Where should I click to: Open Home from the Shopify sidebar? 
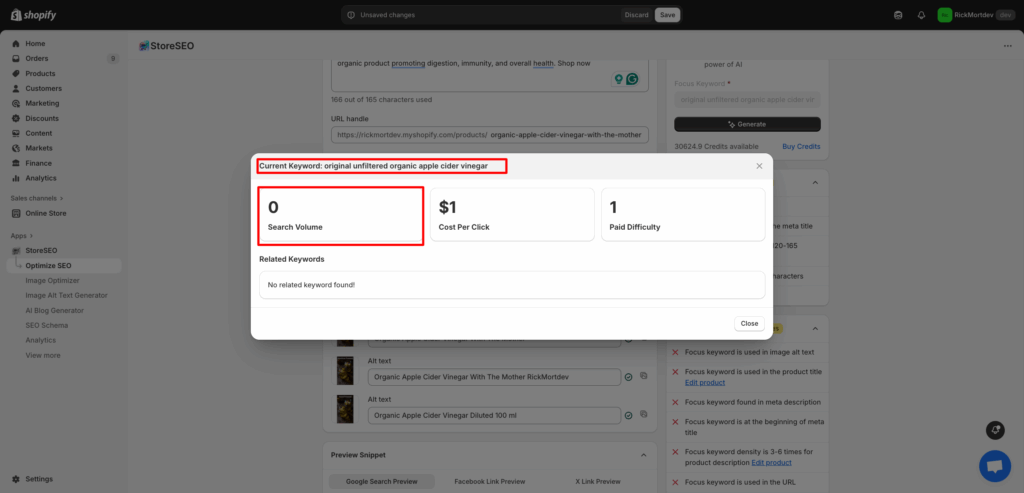[x=35, y=44]
